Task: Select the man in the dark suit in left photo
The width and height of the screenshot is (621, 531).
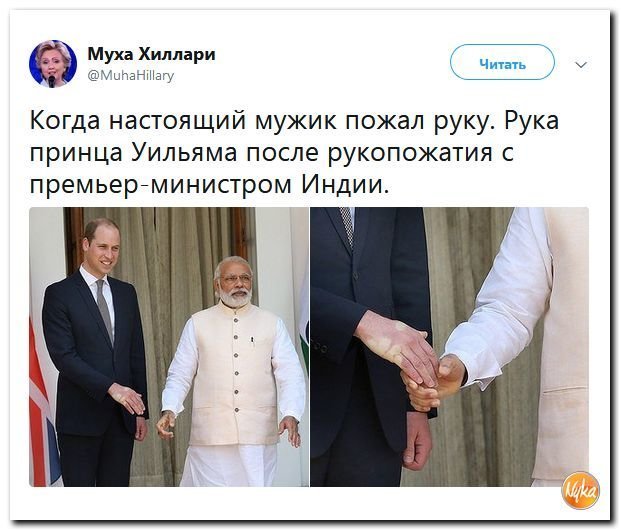Action: pos(96,352)
